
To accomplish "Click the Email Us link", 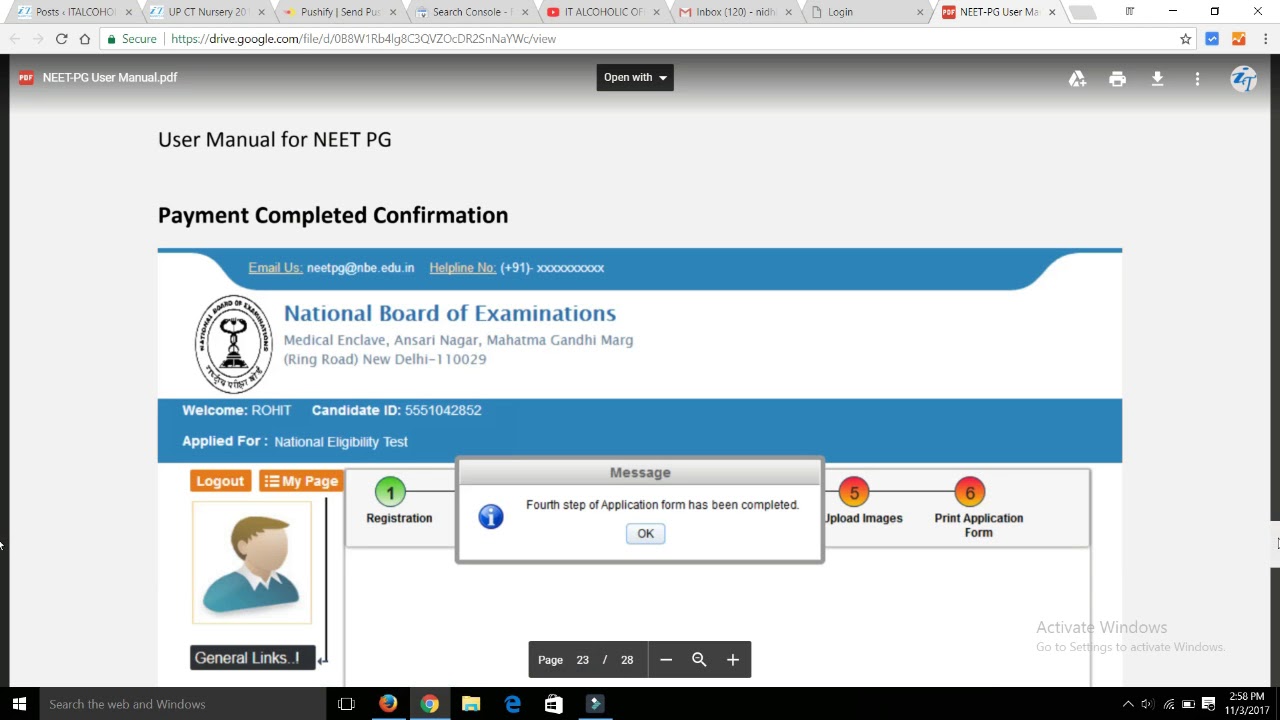I will [x=275, y=268].
